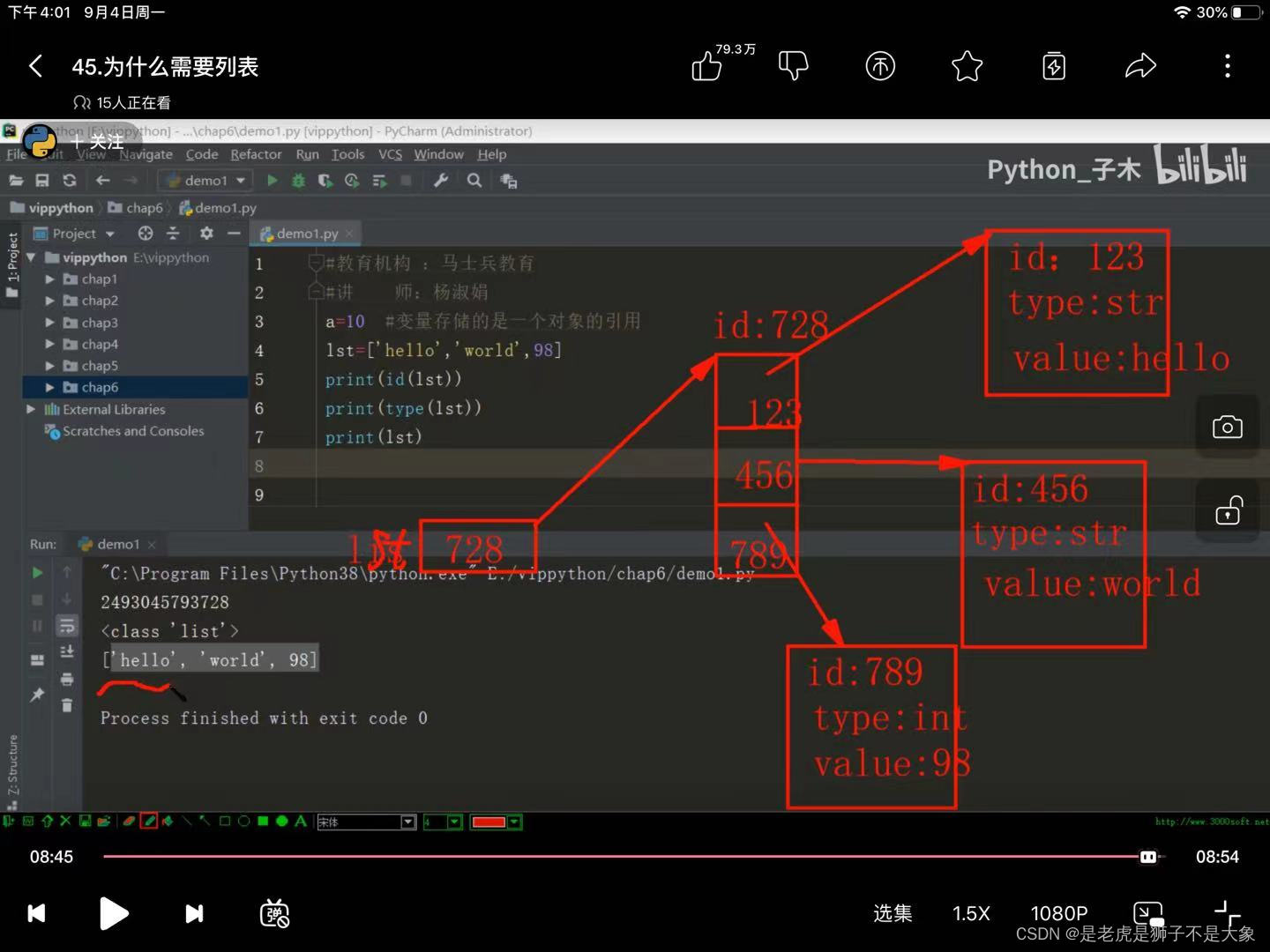Image resolution: width=1270 pixels, height=952 pixels.
Task: Click the Run panel trash icon
Action: tap(67, 705)
